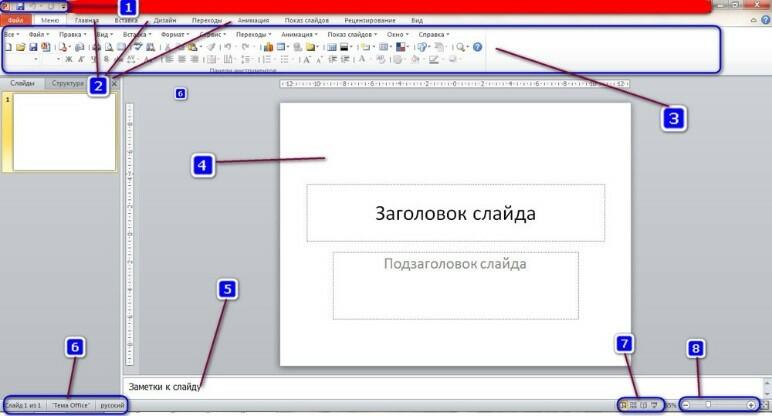Select the Normal view button in status bar

pos(623,405)
